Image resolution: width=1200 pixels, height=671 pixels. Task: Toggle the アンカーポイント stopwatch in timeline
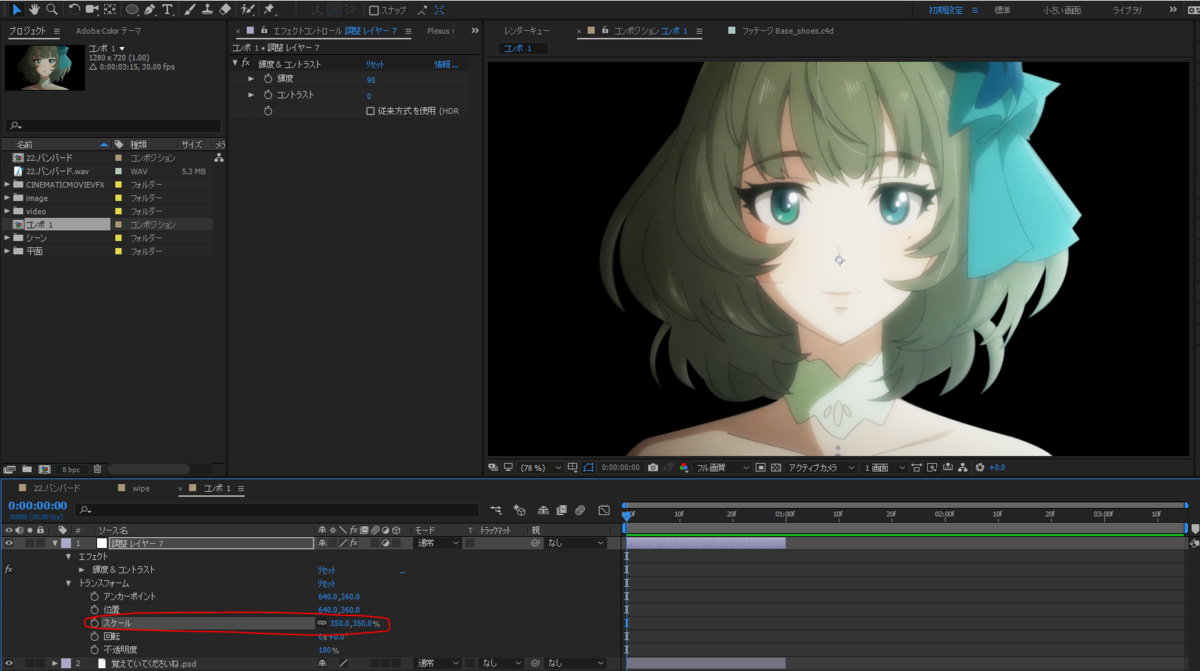coord(95,596)
